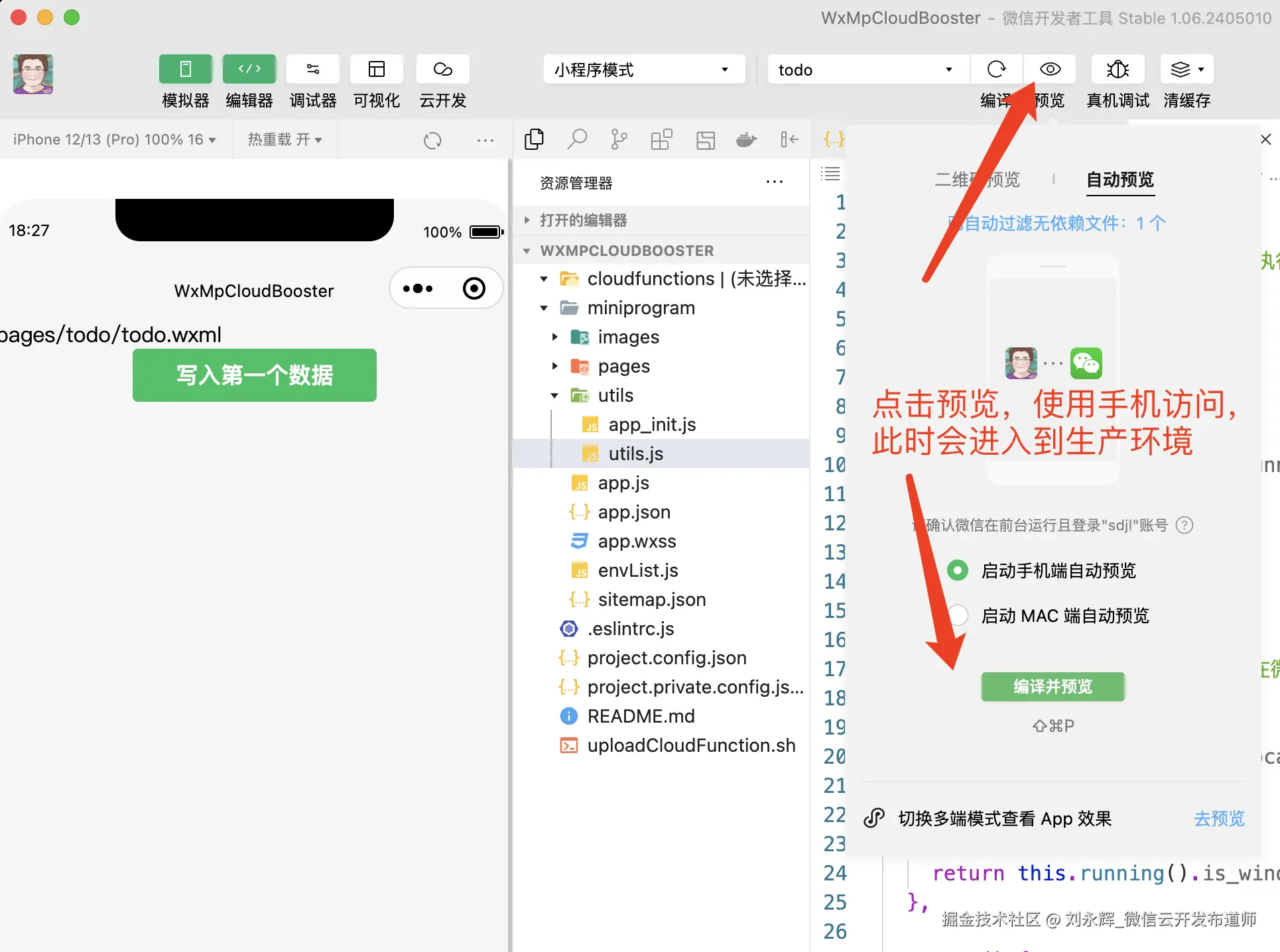Expand the pages folder
Viewport: 1280px width, 952px height.
pos(623,366)
